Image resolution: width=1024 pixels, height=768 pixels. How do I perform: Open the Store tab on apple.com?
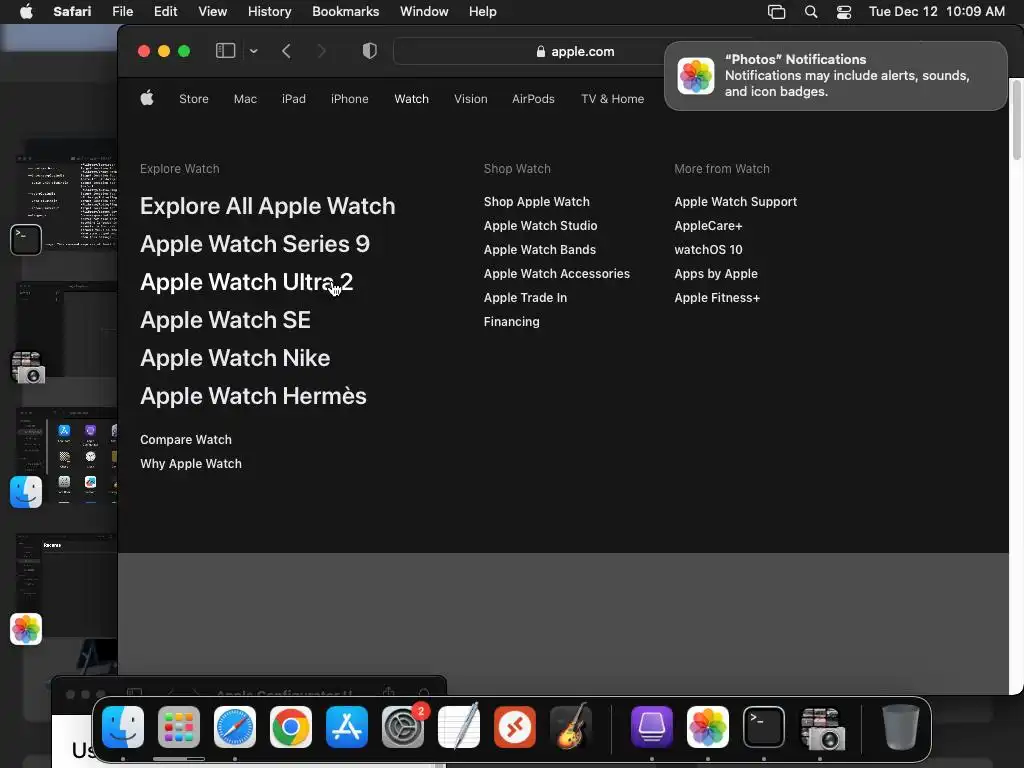(x=194, y=99)
